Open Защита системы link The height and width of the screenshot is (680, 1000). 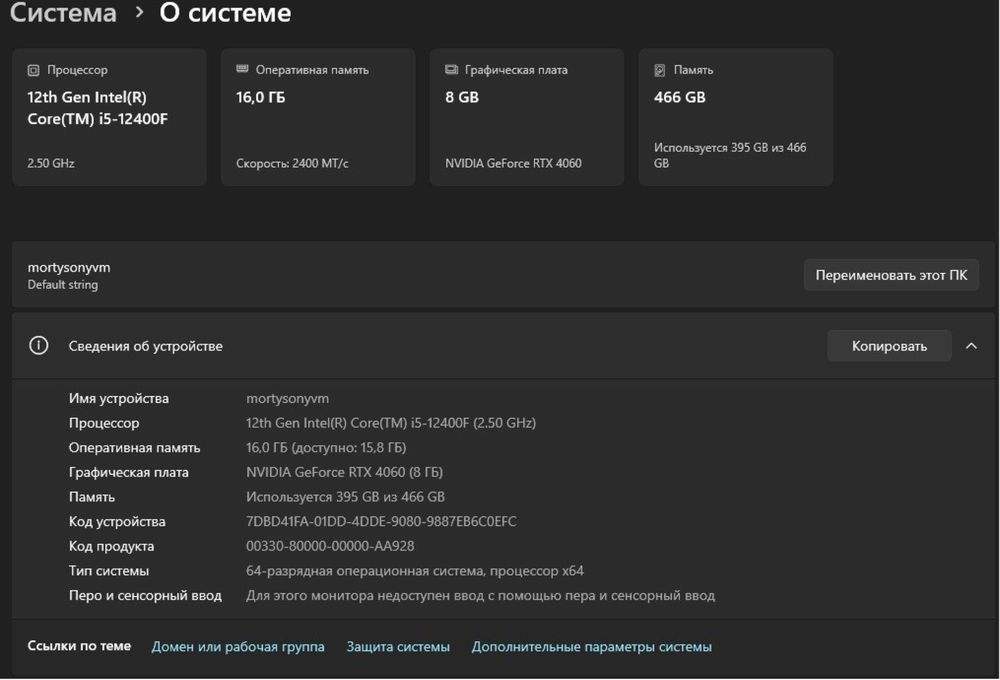click(x=398, y=646)
